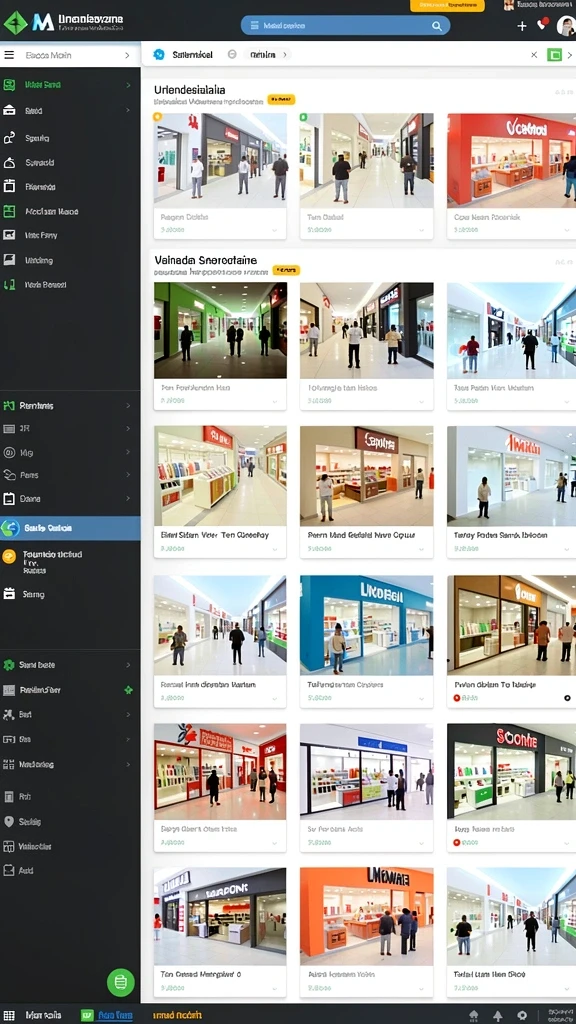Screen dimensions: 576x1024
Task: Open the red 'Vcahnol' store thumbnail
Action: tap(511, 161)
